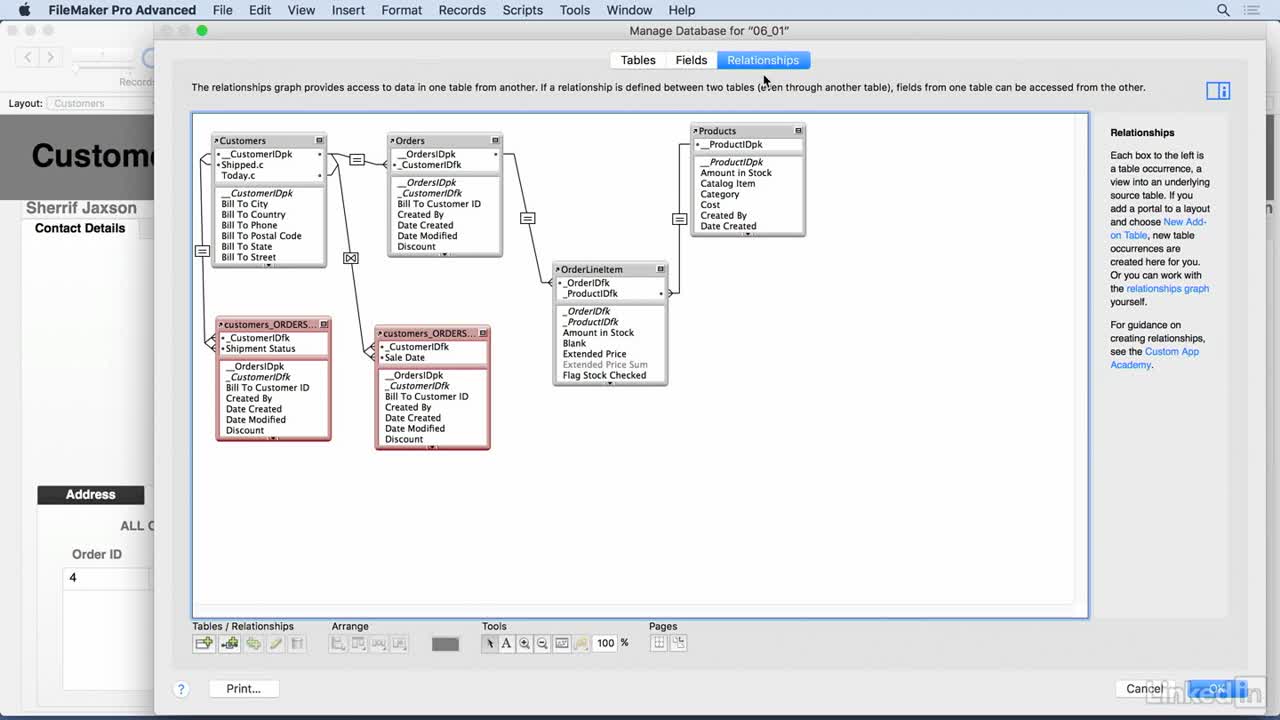Click the equals operator left of Products
Viewport: 1280px width, 720px height.
pos(680,219)
